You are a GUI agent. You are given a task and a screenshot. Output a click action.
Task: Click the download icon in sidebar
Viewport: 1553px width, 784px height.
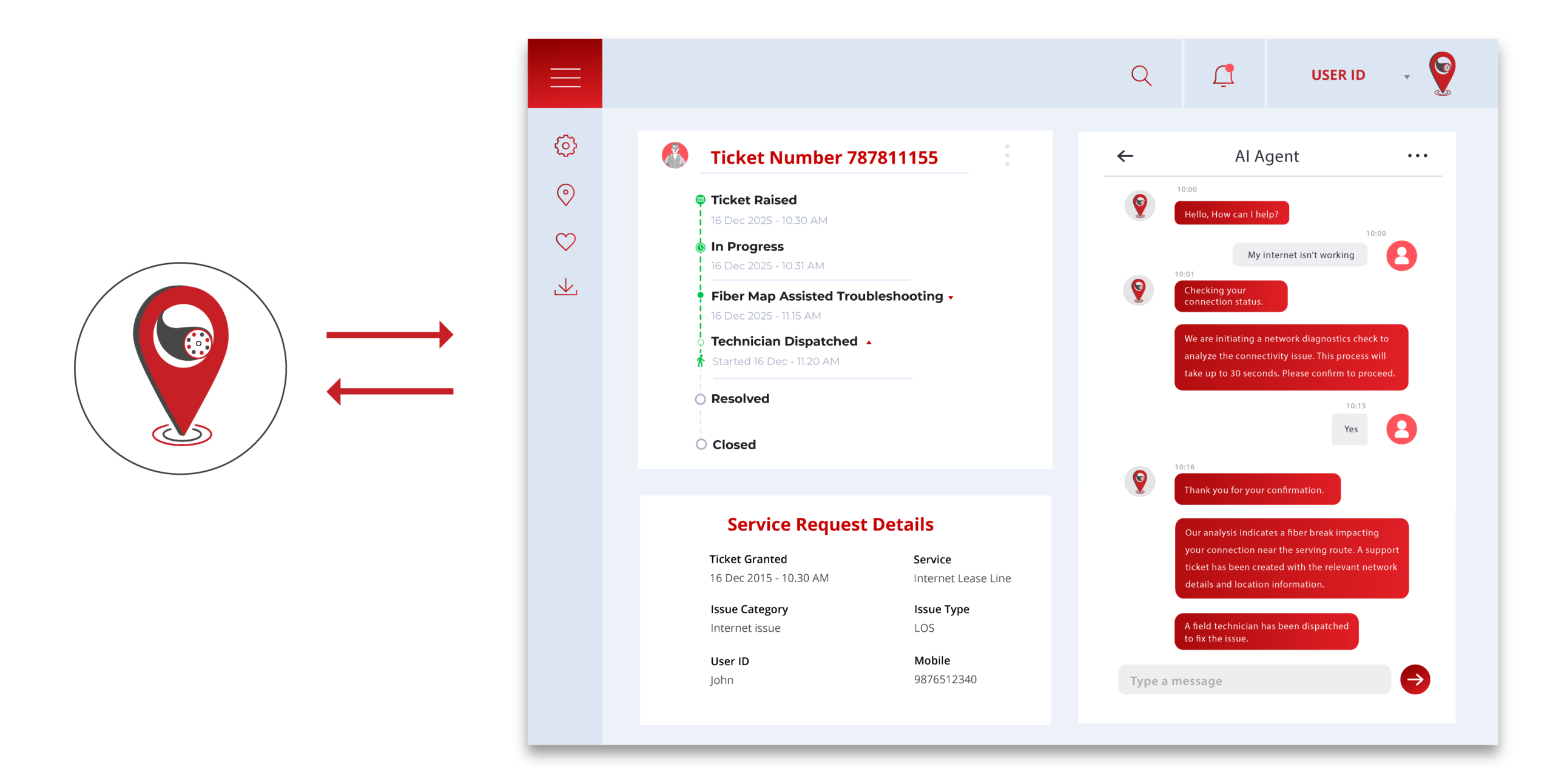pyautogui.click(x=565, y=287)
